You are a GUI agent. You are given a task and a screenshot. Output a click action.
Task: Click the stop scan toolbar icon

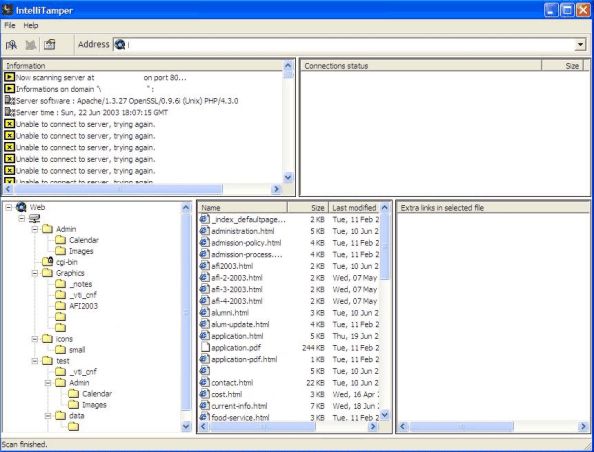tap(31, 45)
